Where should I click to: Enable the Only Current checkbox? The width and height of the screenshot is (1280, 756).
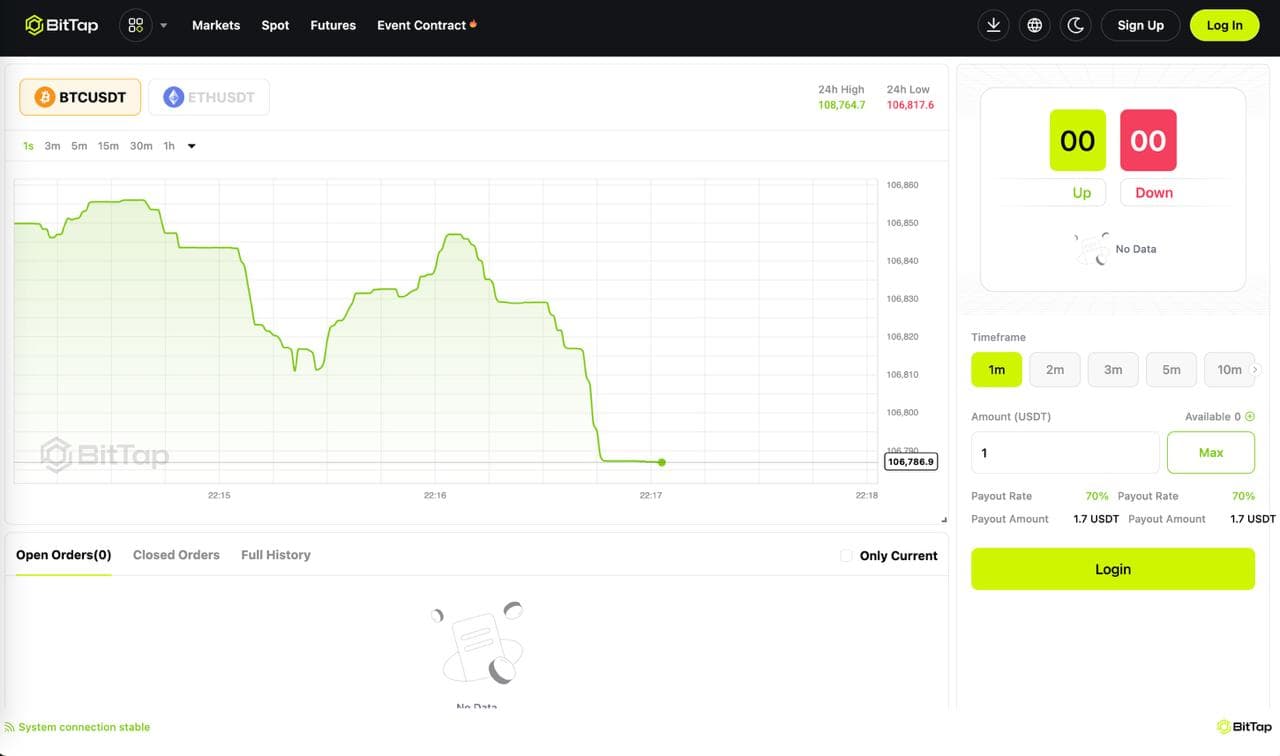846,556
